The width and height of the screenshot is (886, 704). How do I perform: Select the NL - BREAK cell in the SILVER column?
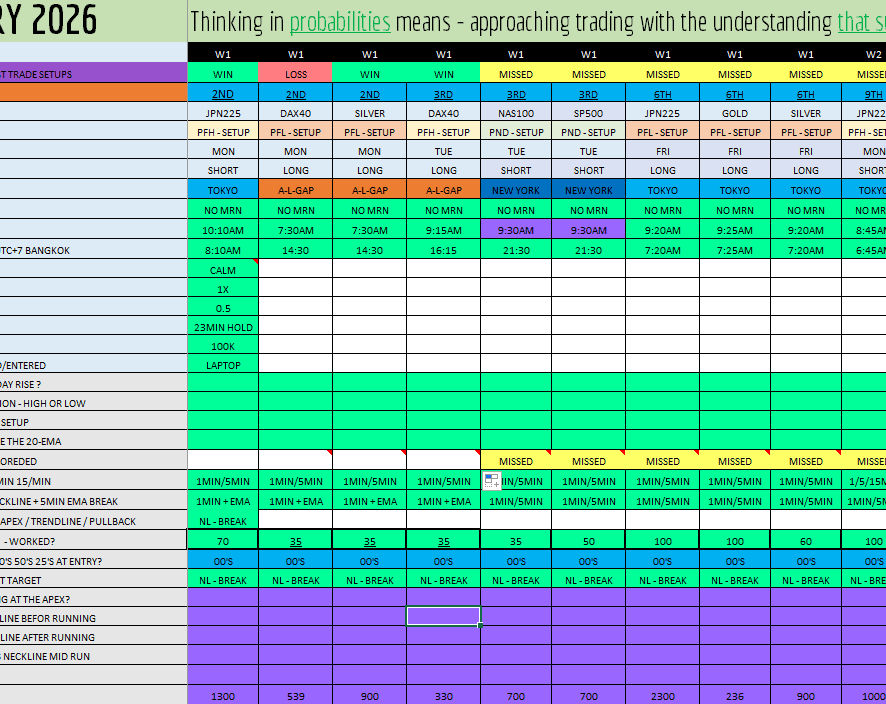click(370, 580)
